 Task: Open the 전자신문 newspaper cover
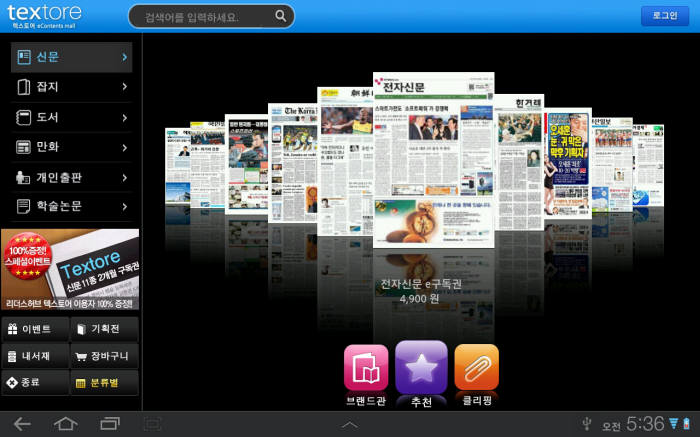(x=434, y=160)
